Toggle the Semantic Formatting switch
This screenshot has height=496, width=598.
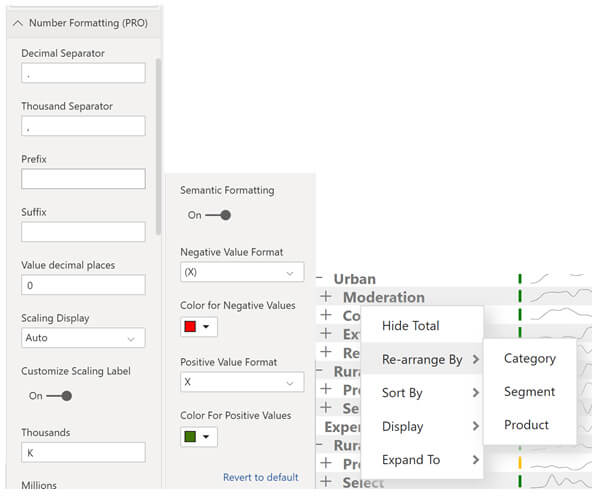click(218, 215)
